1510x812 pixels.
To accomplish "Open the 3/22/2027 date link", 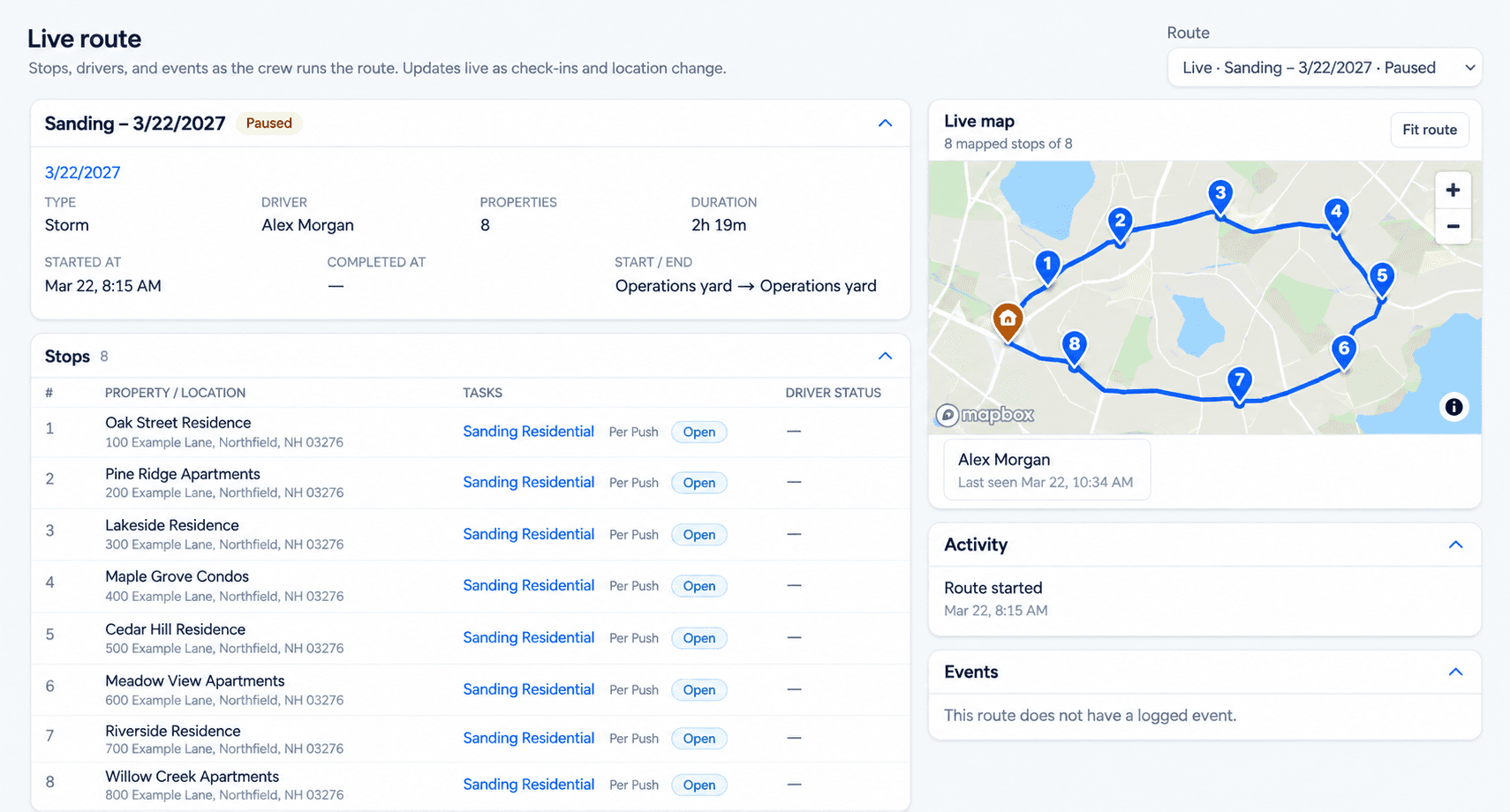I will tap(82, 173).
